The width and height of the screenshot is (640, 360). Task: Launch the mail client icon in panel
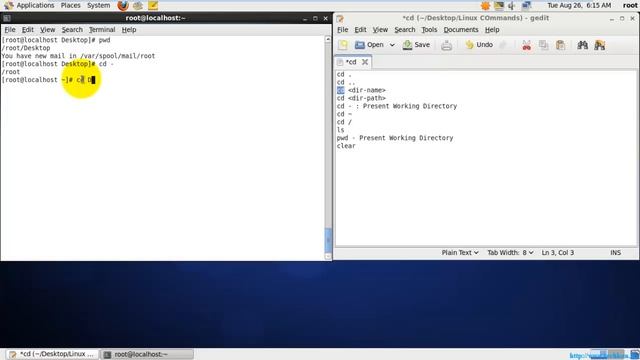[x=138, y=5]
